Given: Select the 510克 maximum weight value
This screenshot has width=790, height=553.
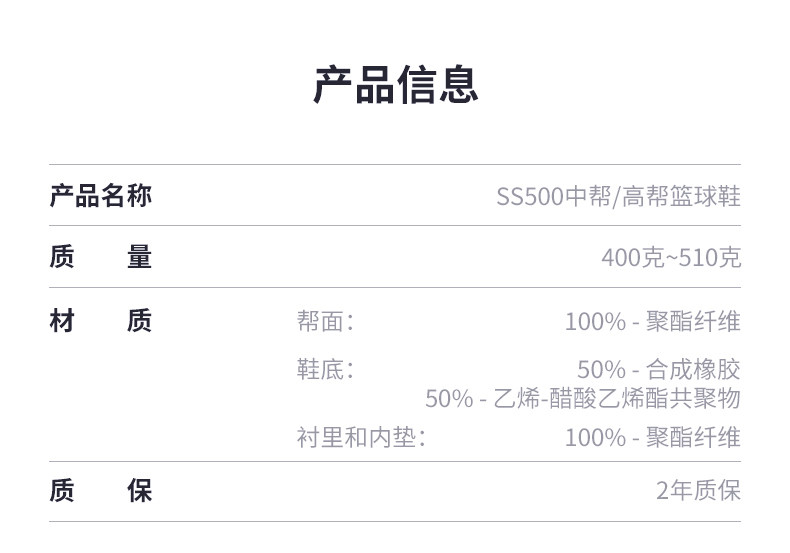Looking at the screenshot, I should pos(710,258).
